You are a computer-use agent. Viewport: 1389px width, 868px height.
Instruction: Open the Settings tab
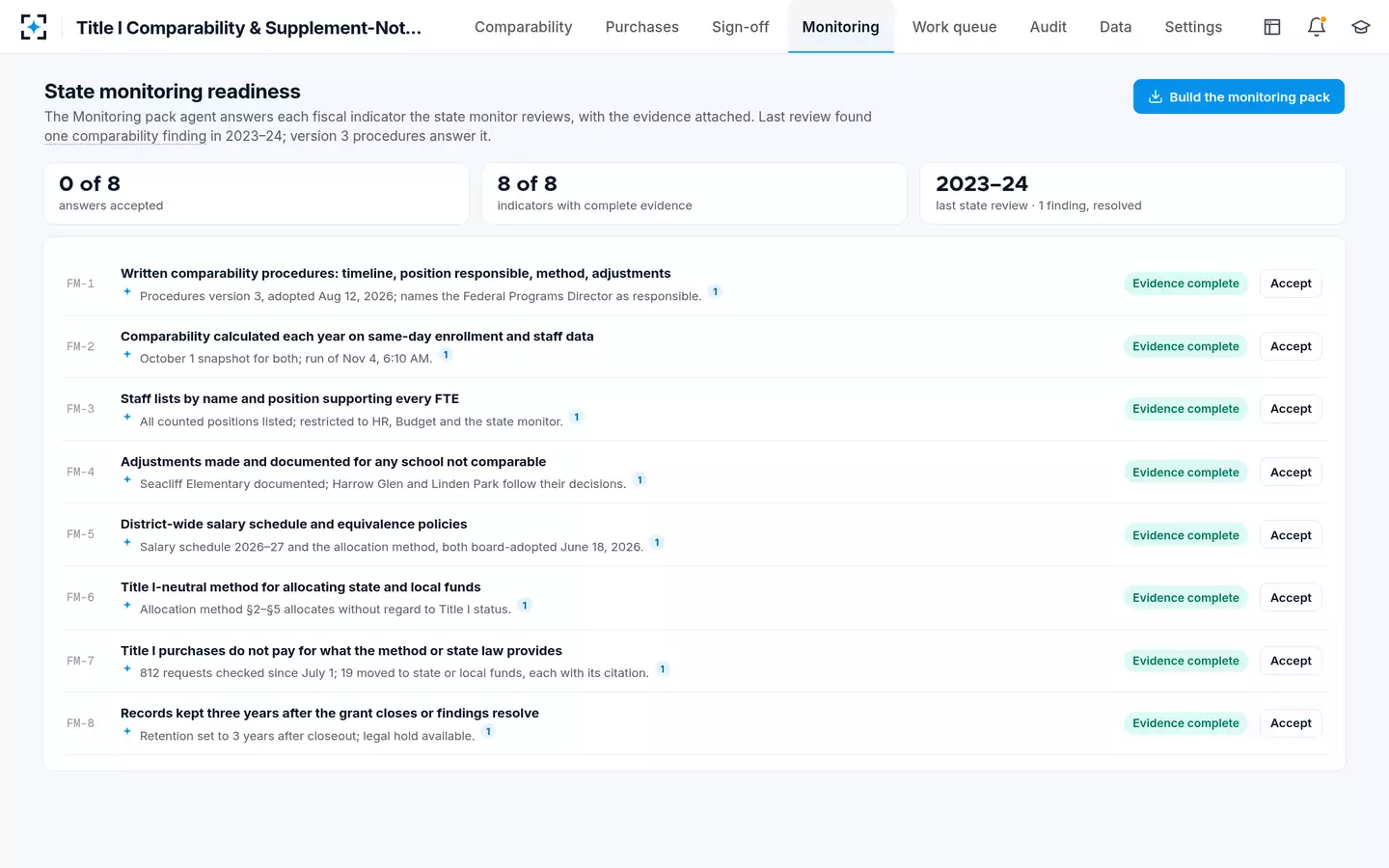click(x=1193, y=27)
